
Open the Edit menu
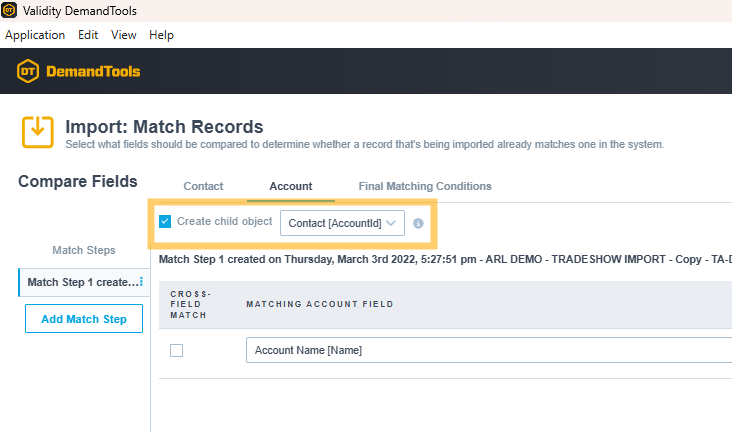coord(88,35)
